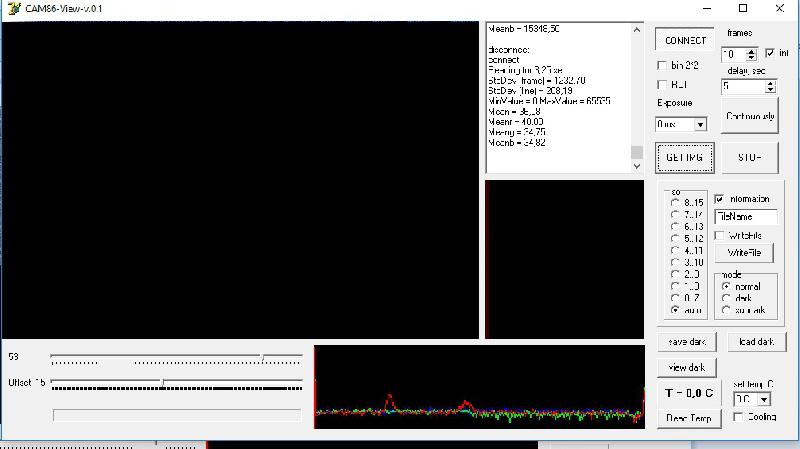Screen dimensions: 800x449
Task: Click the first Meanb log line
Action: coord(523,29)
